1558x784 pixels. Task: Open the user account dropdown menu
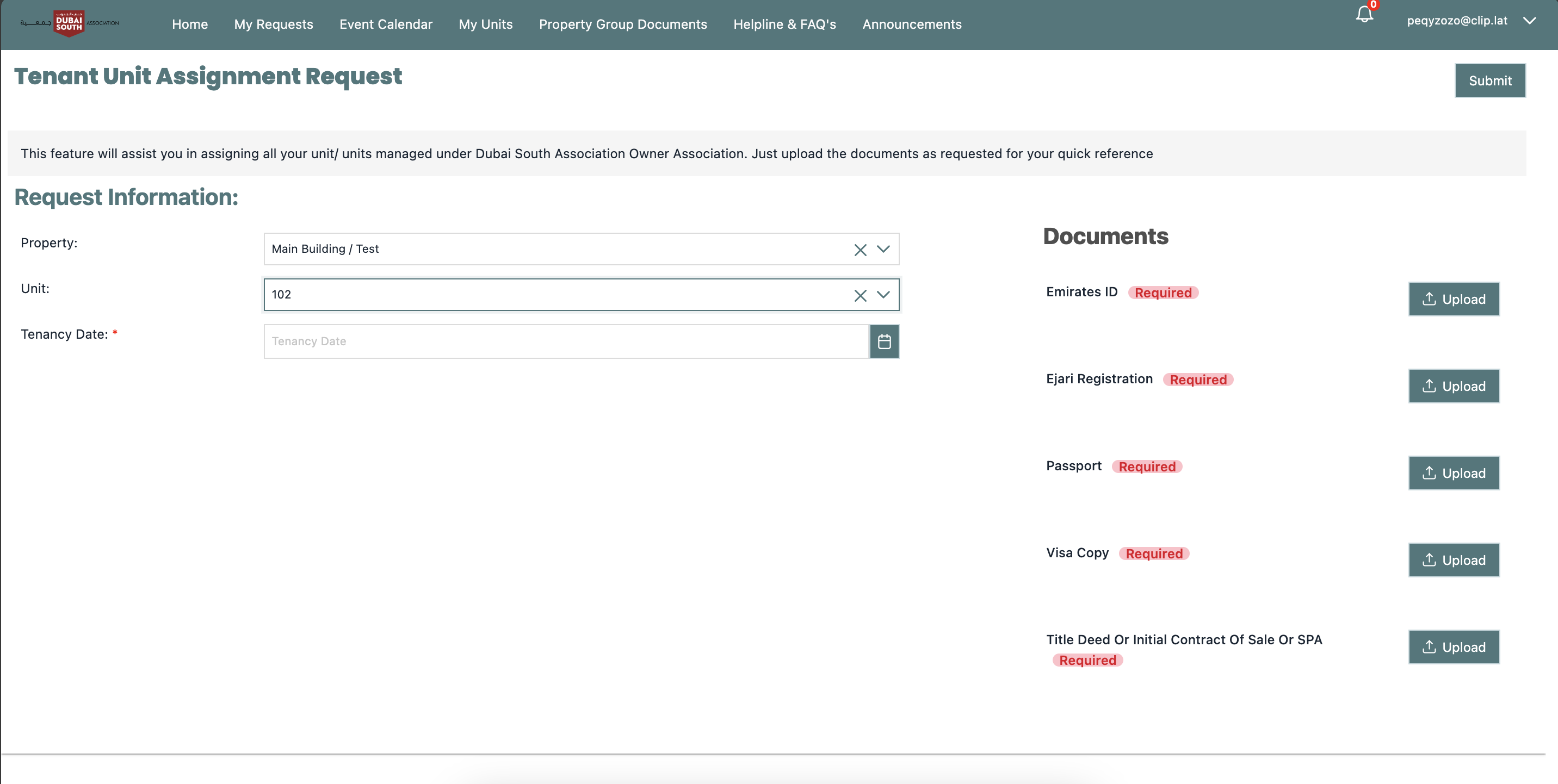pos(1529,21)
